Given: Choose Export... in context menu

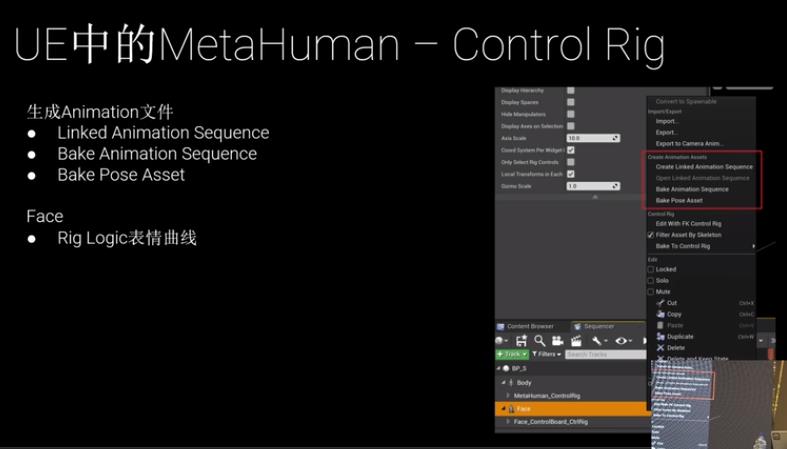Looking at the screenshot, I should (667, 132).
